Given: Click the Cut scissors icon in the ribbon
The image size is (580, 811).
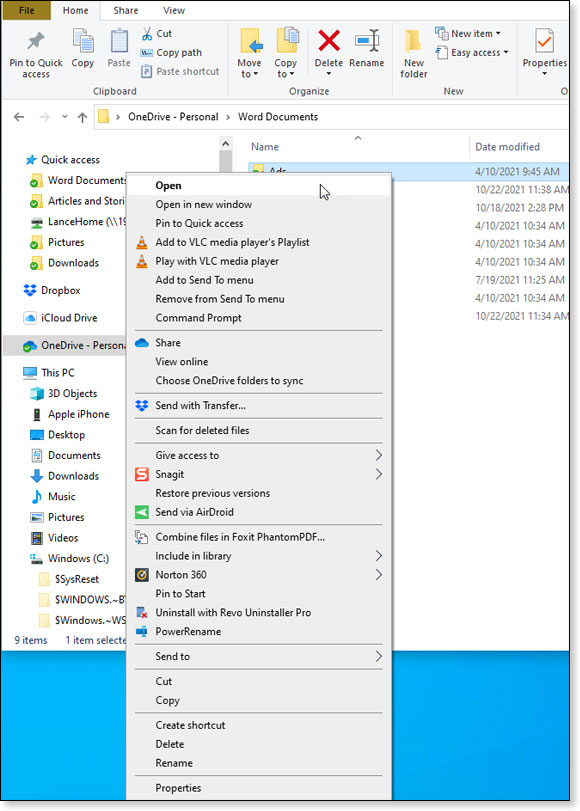Looking at the screenshot, I should pos(147,34).
